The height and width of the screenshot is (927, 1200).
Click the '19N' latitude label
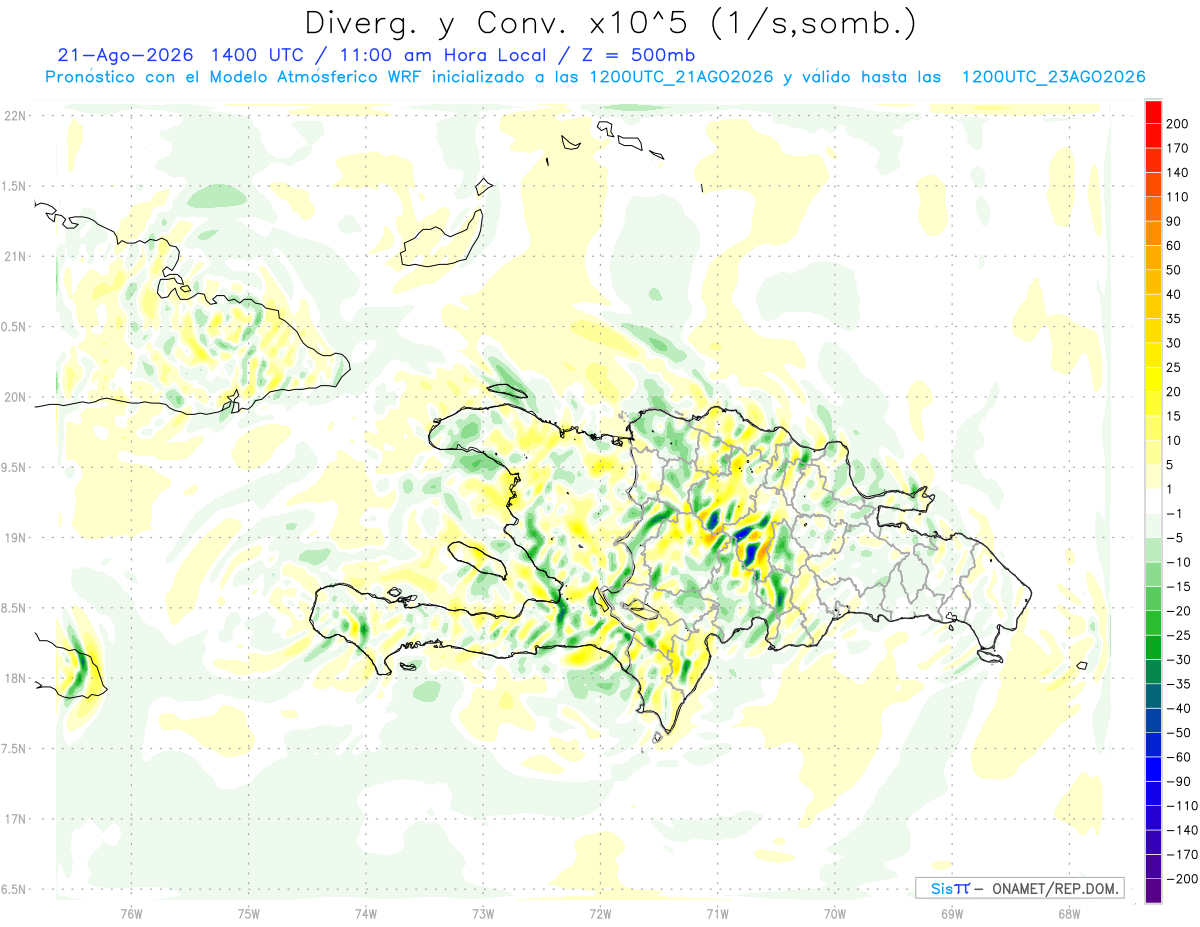click(14, 538)
